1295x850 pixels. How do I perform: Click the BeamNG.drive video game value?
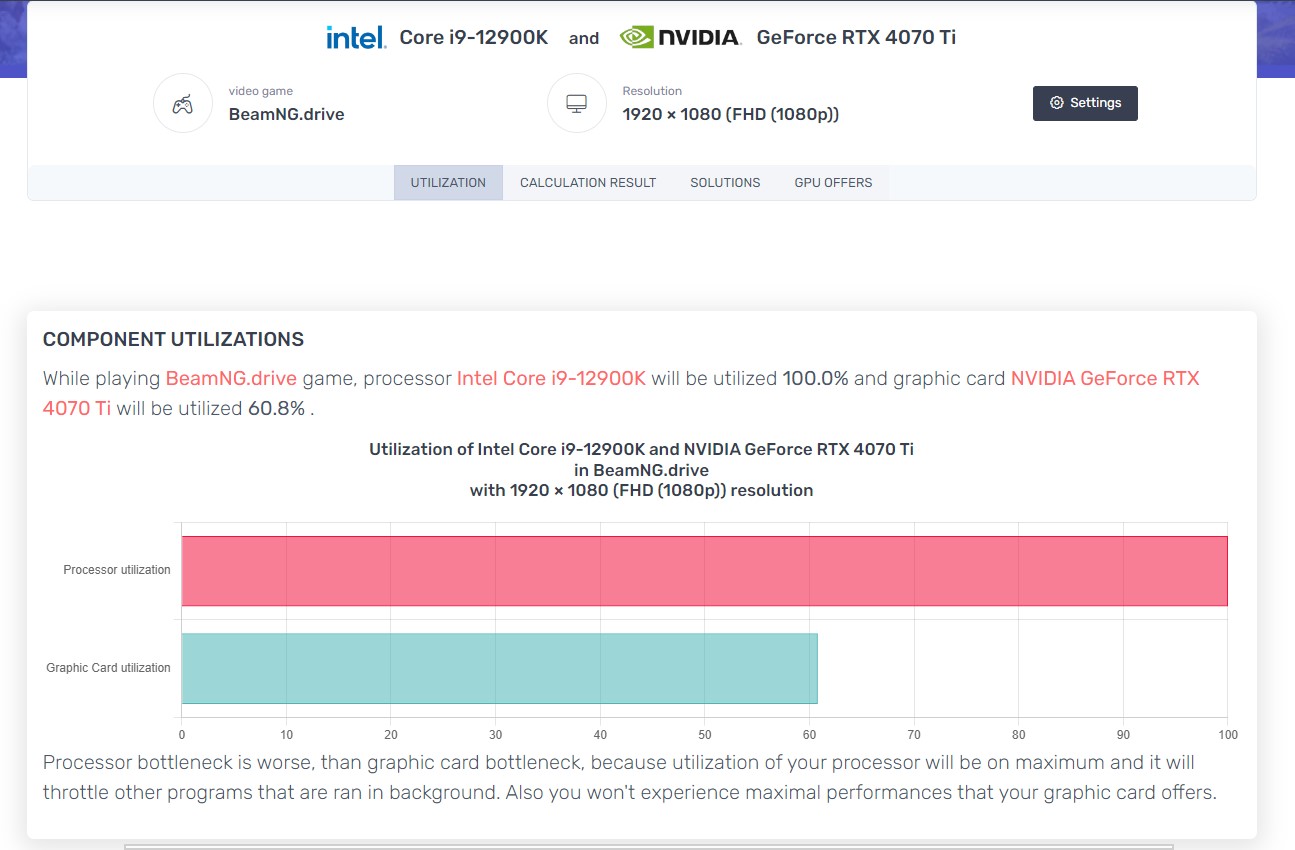coord(286,114)
